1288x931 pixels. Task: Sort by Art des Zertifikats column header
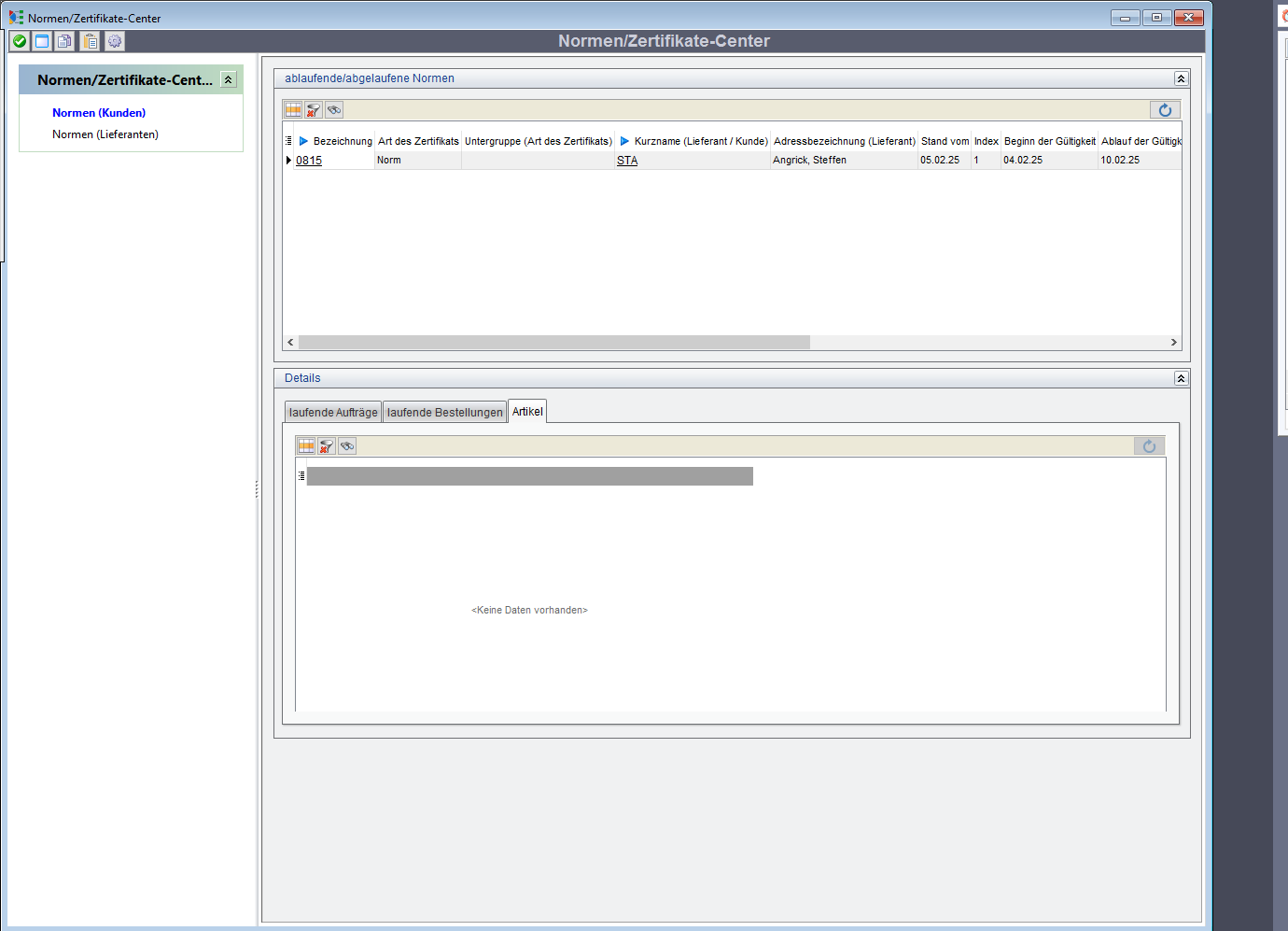[418, 141]
